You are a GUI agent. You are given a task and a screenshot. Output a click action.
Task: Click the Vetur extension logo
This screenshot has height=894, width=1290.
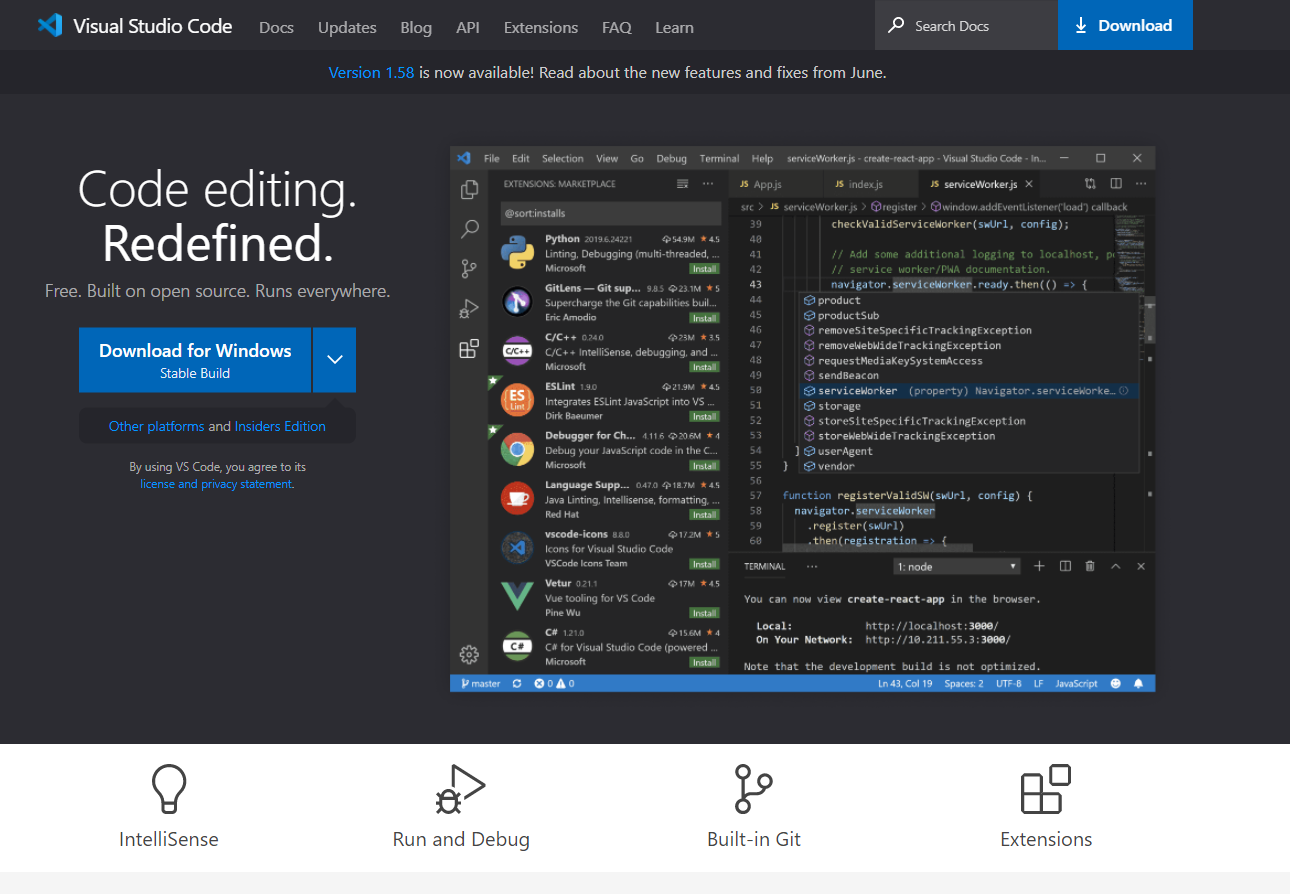(517, 596)
